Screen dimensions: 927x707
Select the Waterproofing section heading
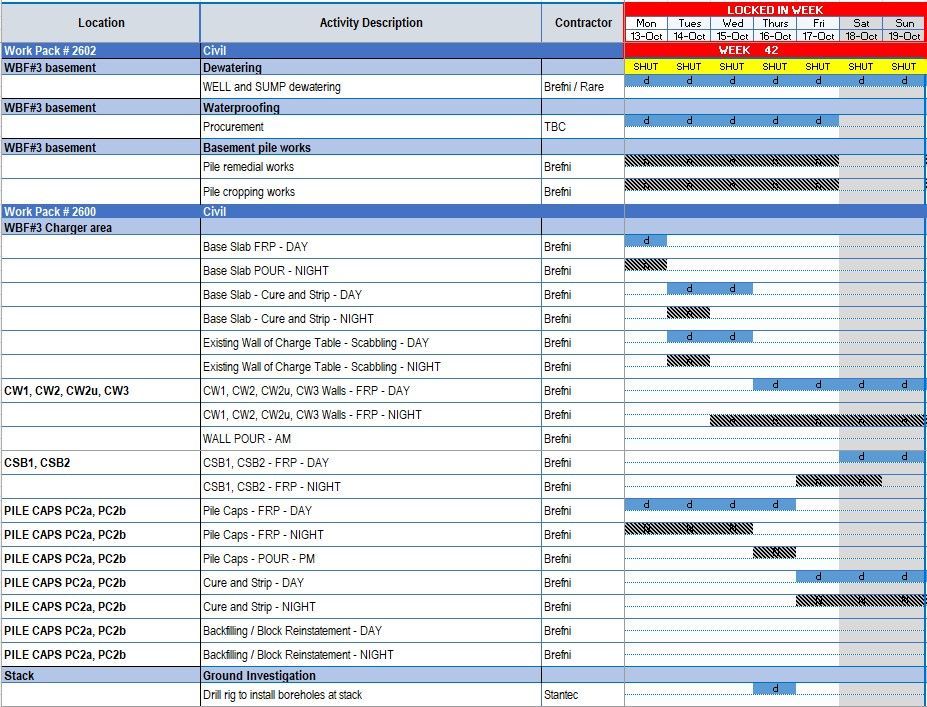pos(371,108)
